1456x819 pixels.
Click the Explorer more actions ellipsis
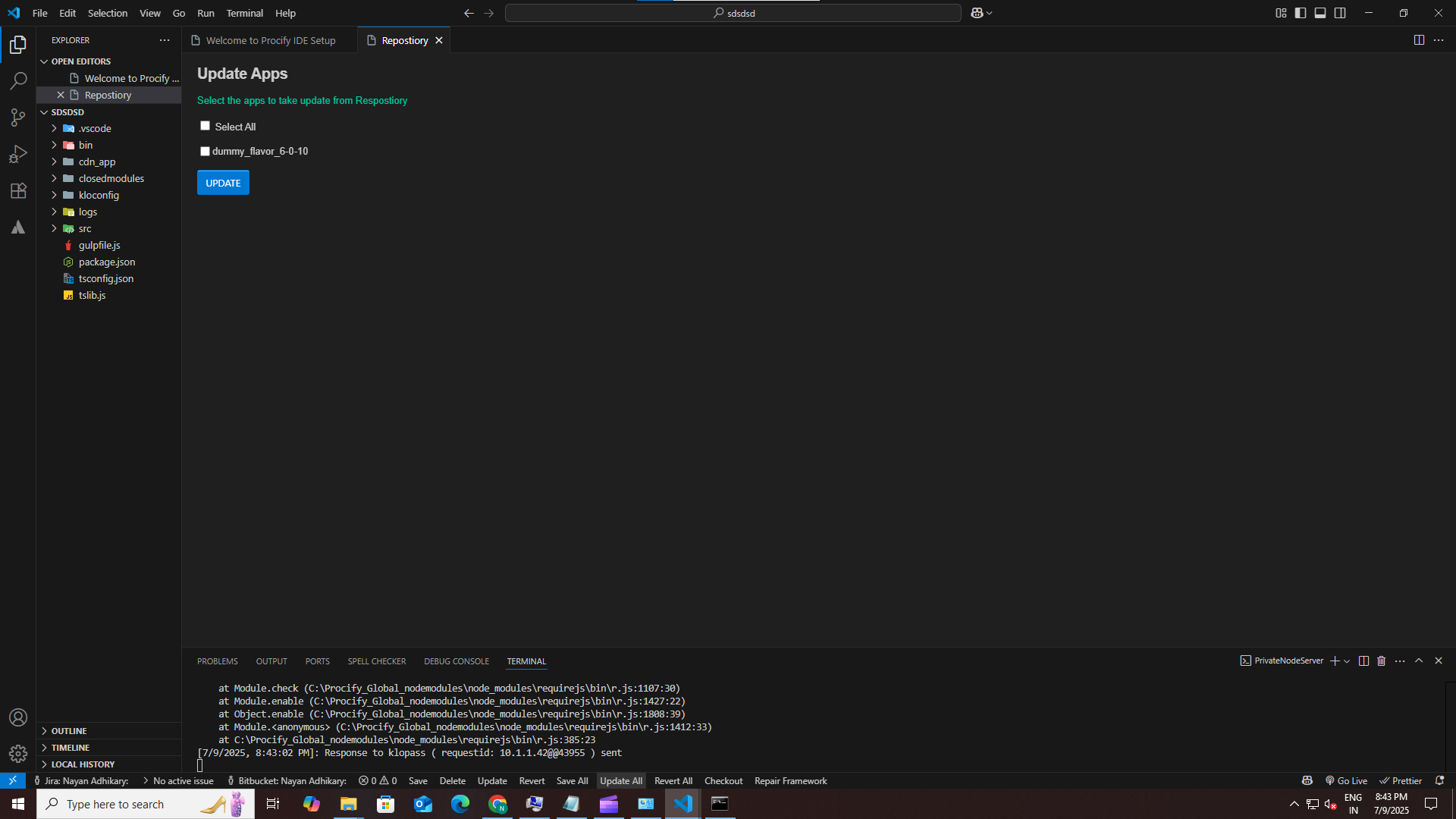click(165, 40)
